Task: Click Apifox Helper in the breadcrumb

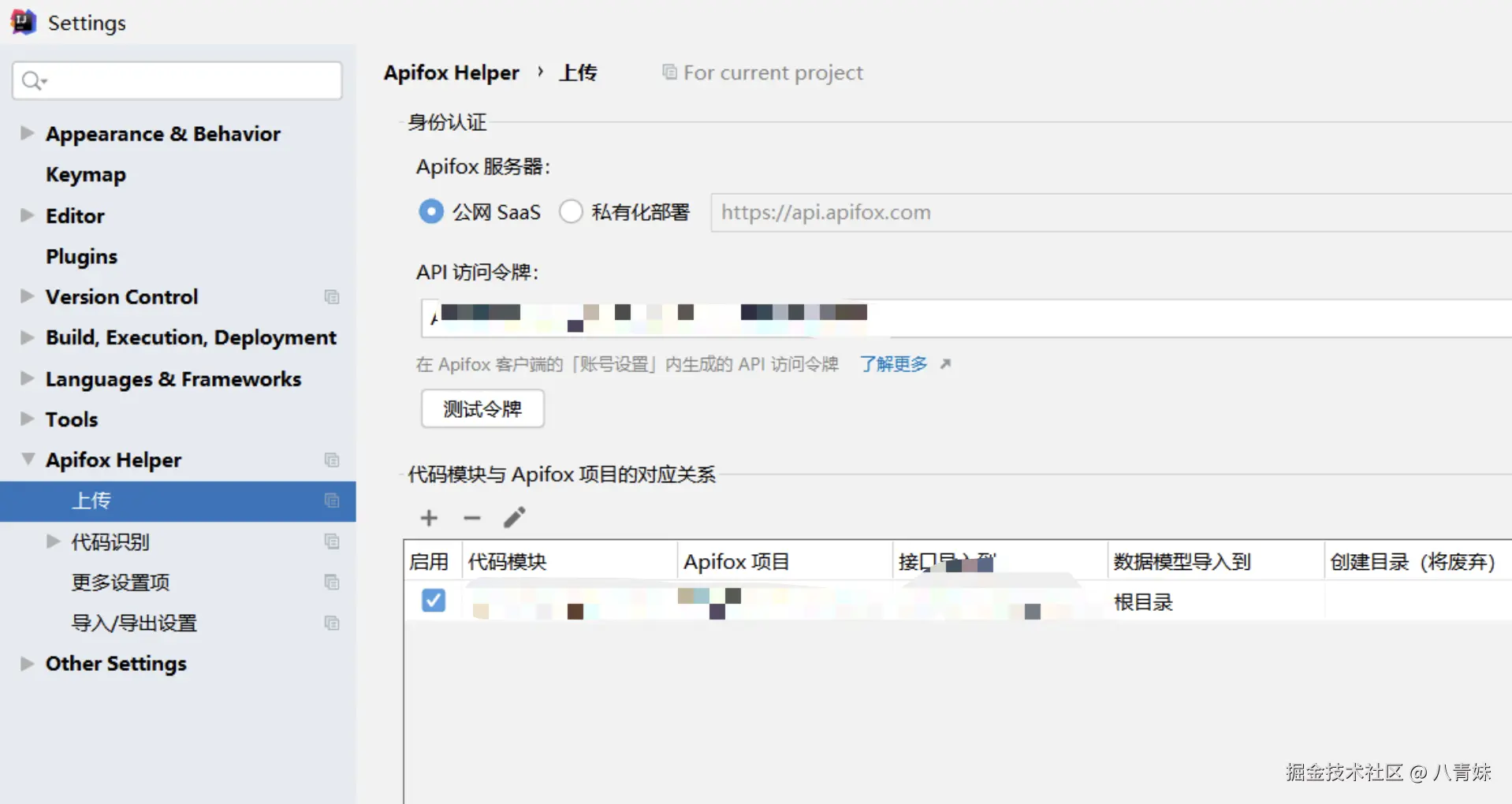Action: (x=452, y=73)
